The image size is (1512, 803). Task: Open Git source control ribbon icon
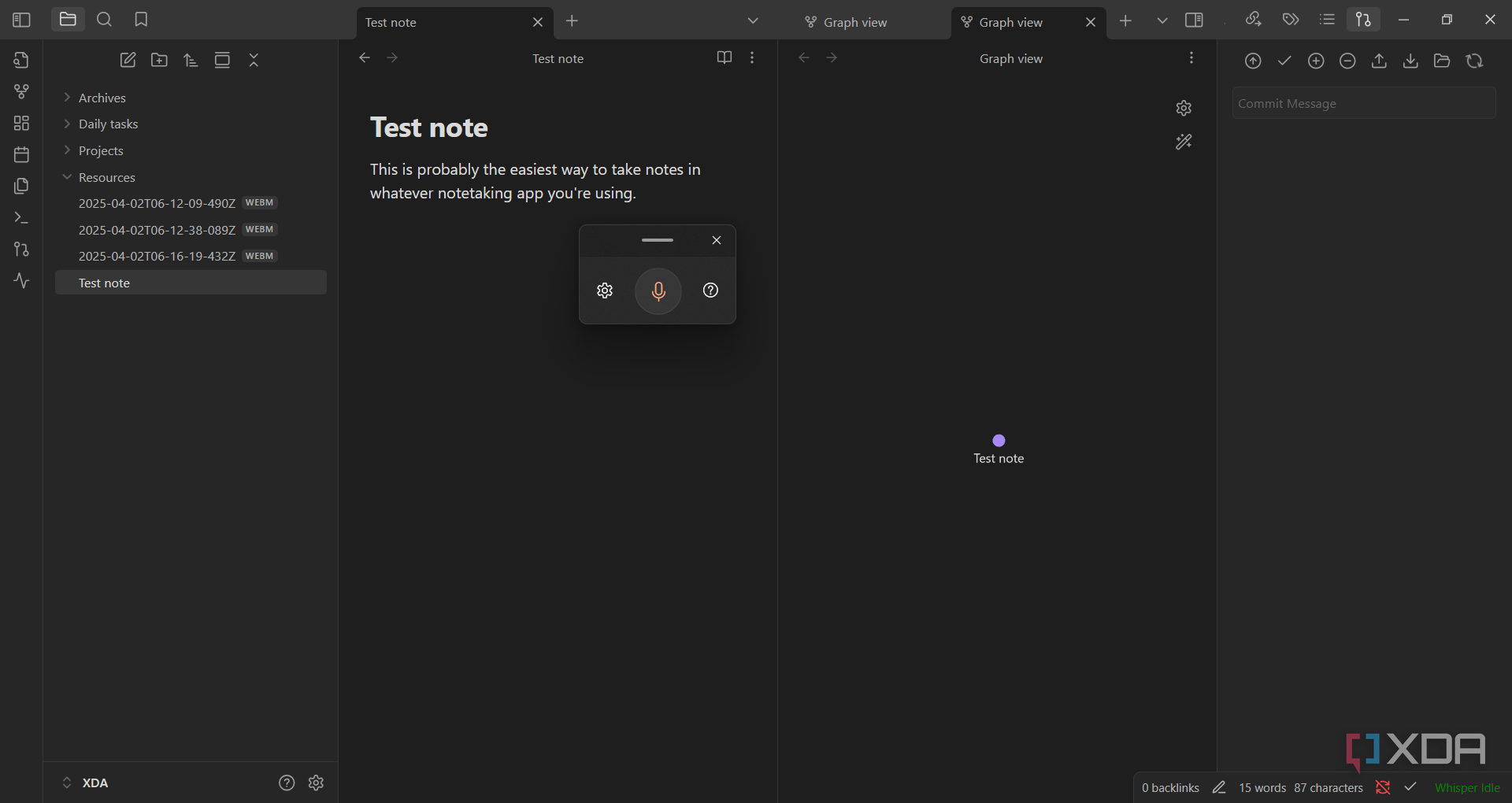[x=21, y=249]
